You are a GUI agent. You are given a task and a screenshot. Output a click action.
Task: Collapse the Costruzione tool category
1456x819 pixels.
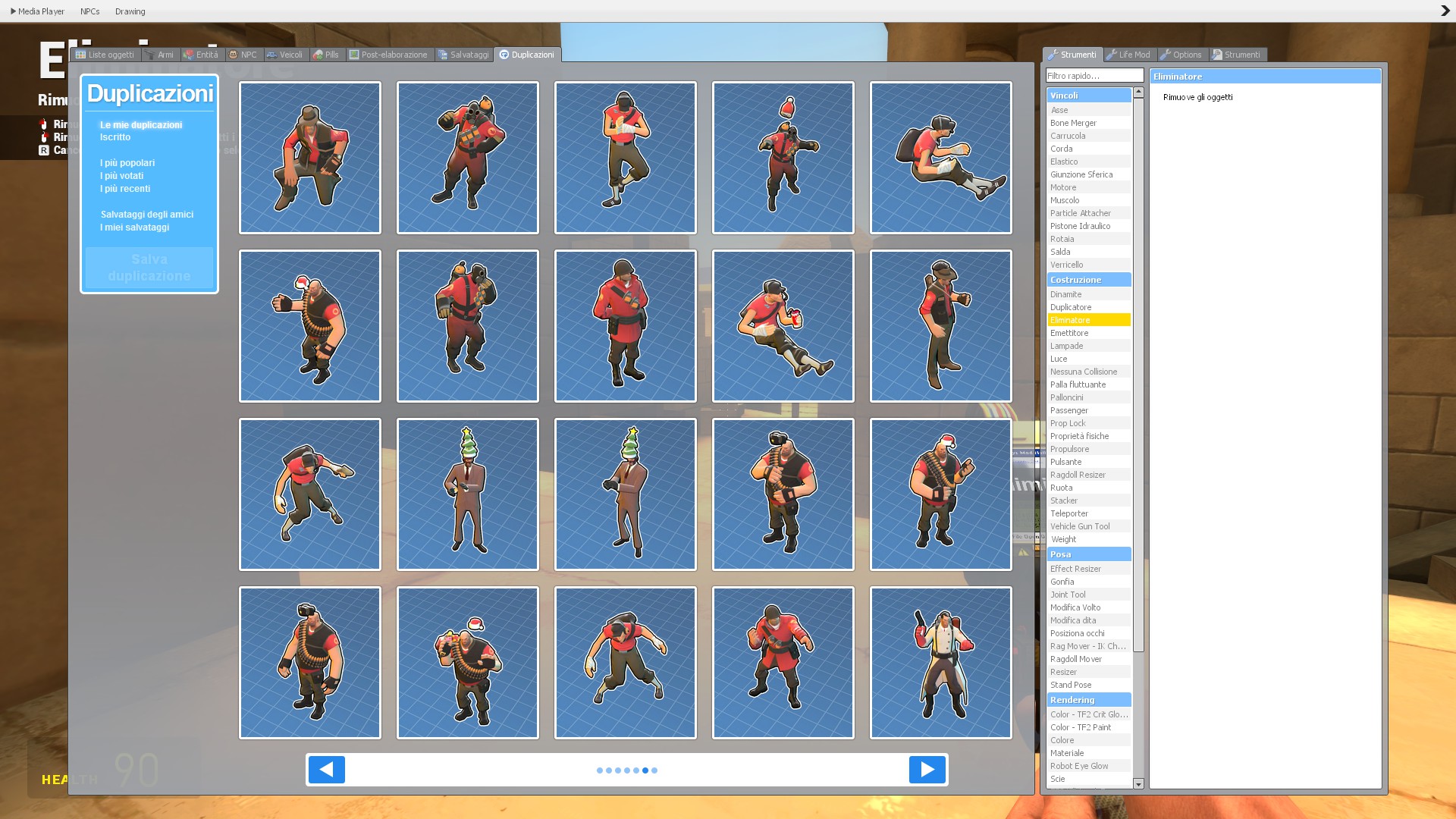click(1088, 280)
